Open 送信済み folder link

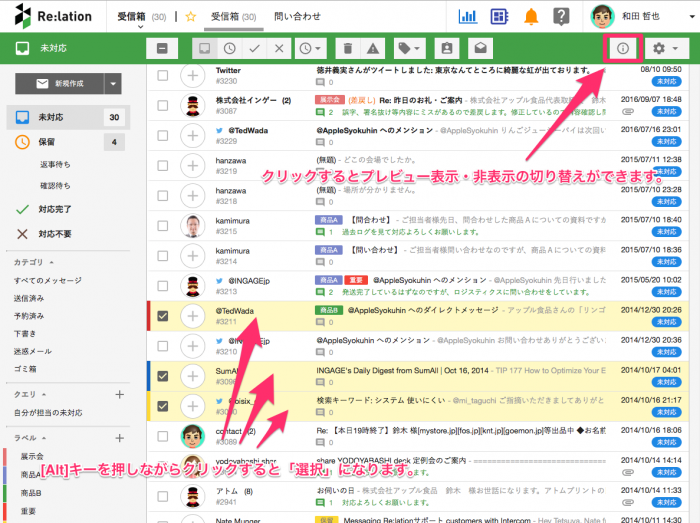[x=29, y=298]
